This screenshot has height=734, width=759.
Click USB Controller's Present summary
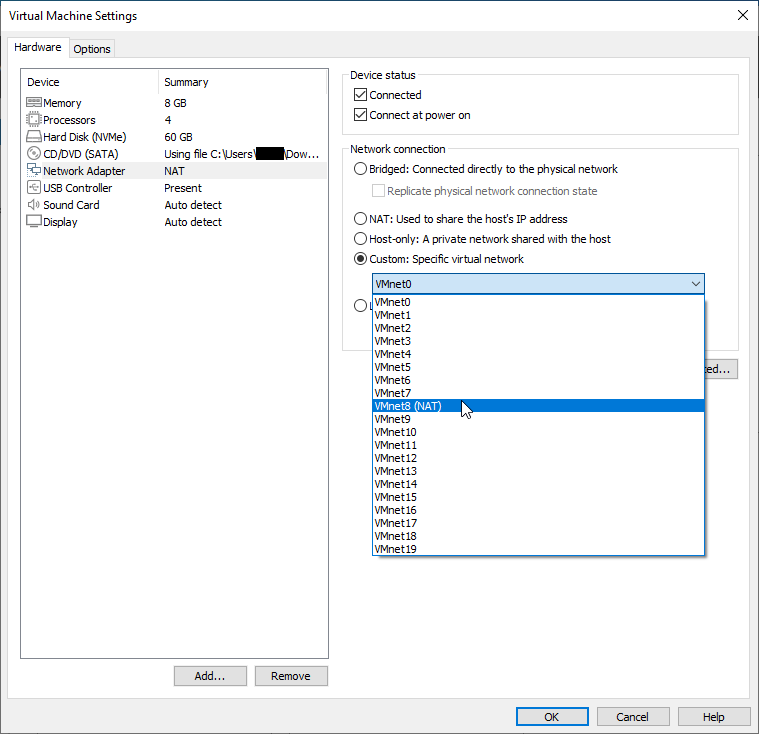(182, 187)
